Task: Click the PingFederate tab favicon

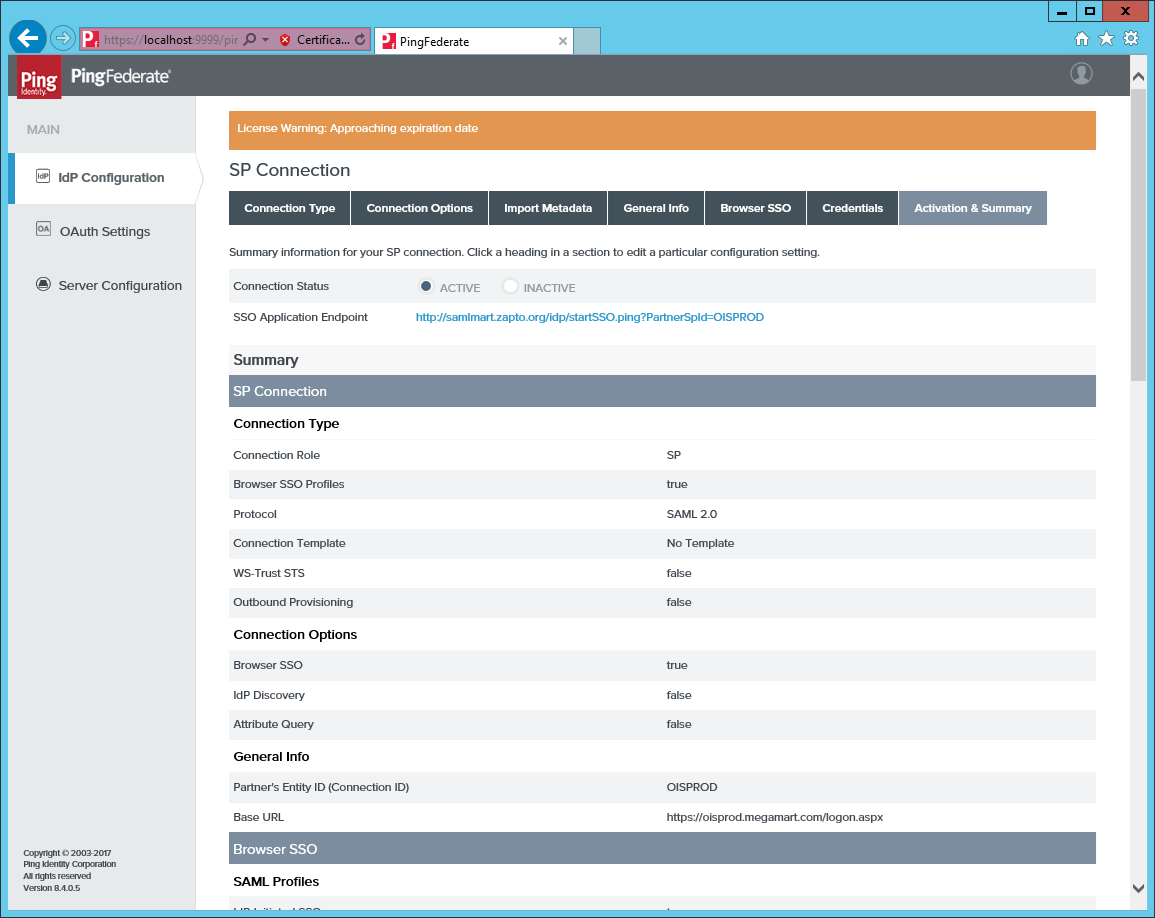Action: pyautogui.click(x=389, y=41)
